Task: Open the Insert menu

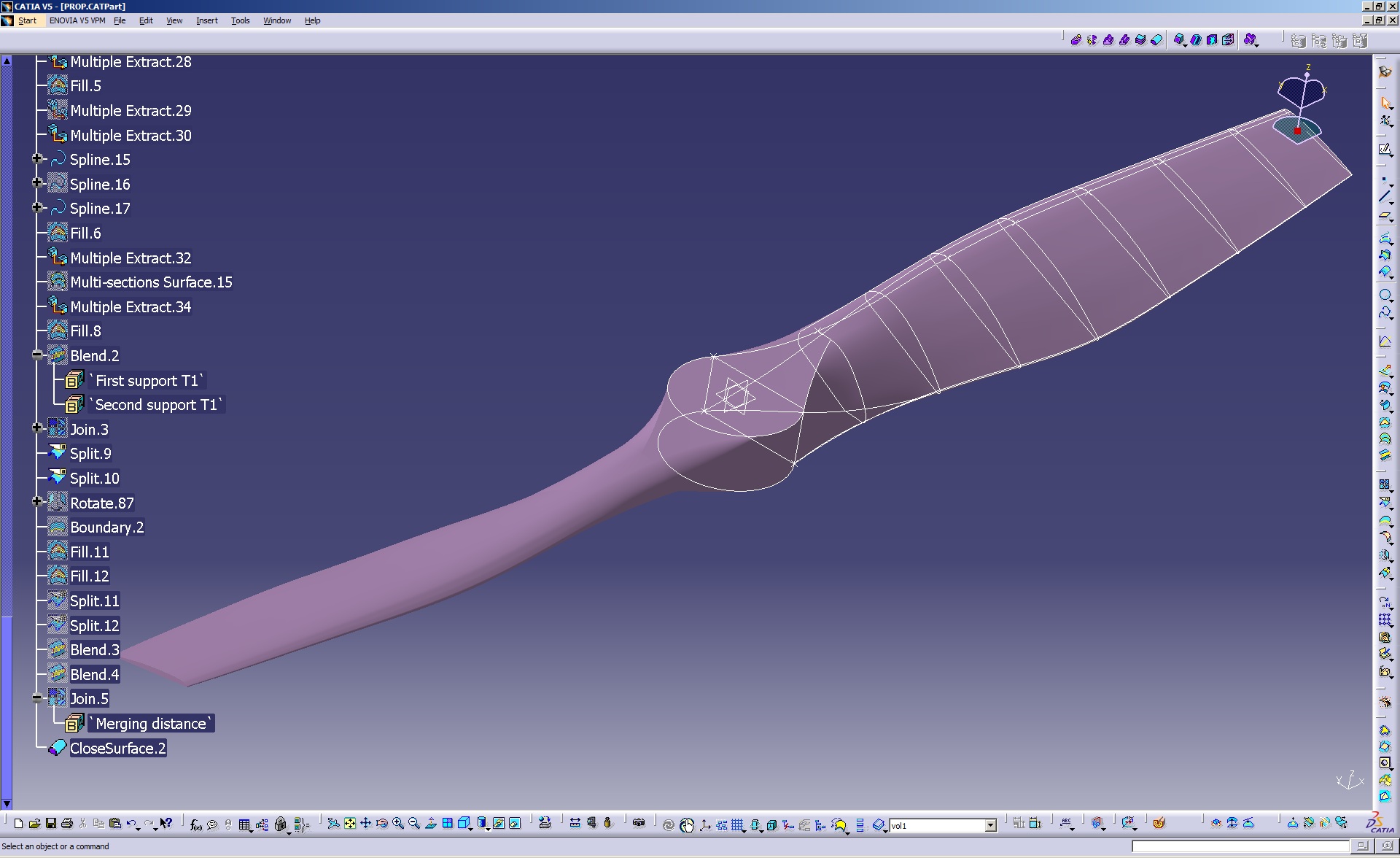Action: point(206,20)
